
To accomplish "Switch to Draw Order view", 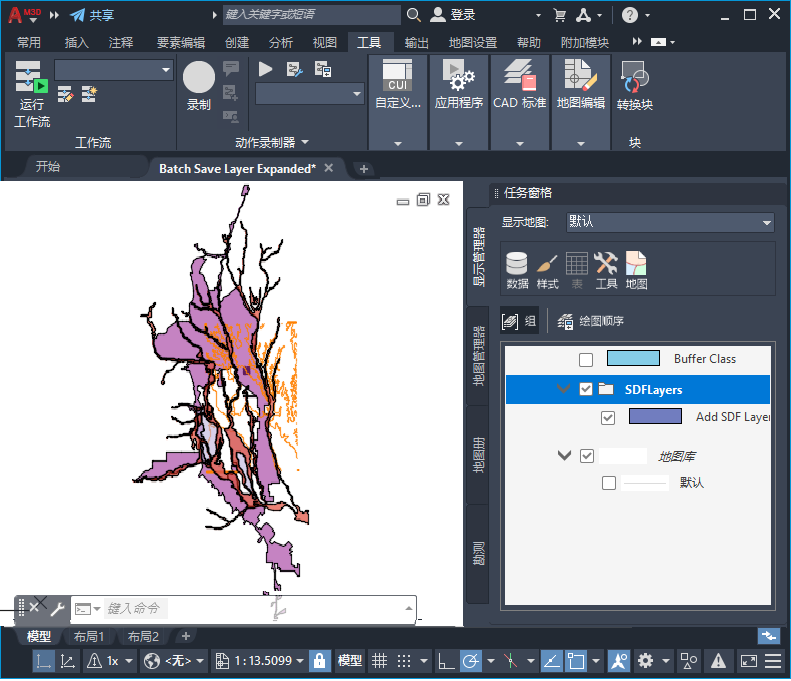I will pyautogui.click(x=590, y=321).
